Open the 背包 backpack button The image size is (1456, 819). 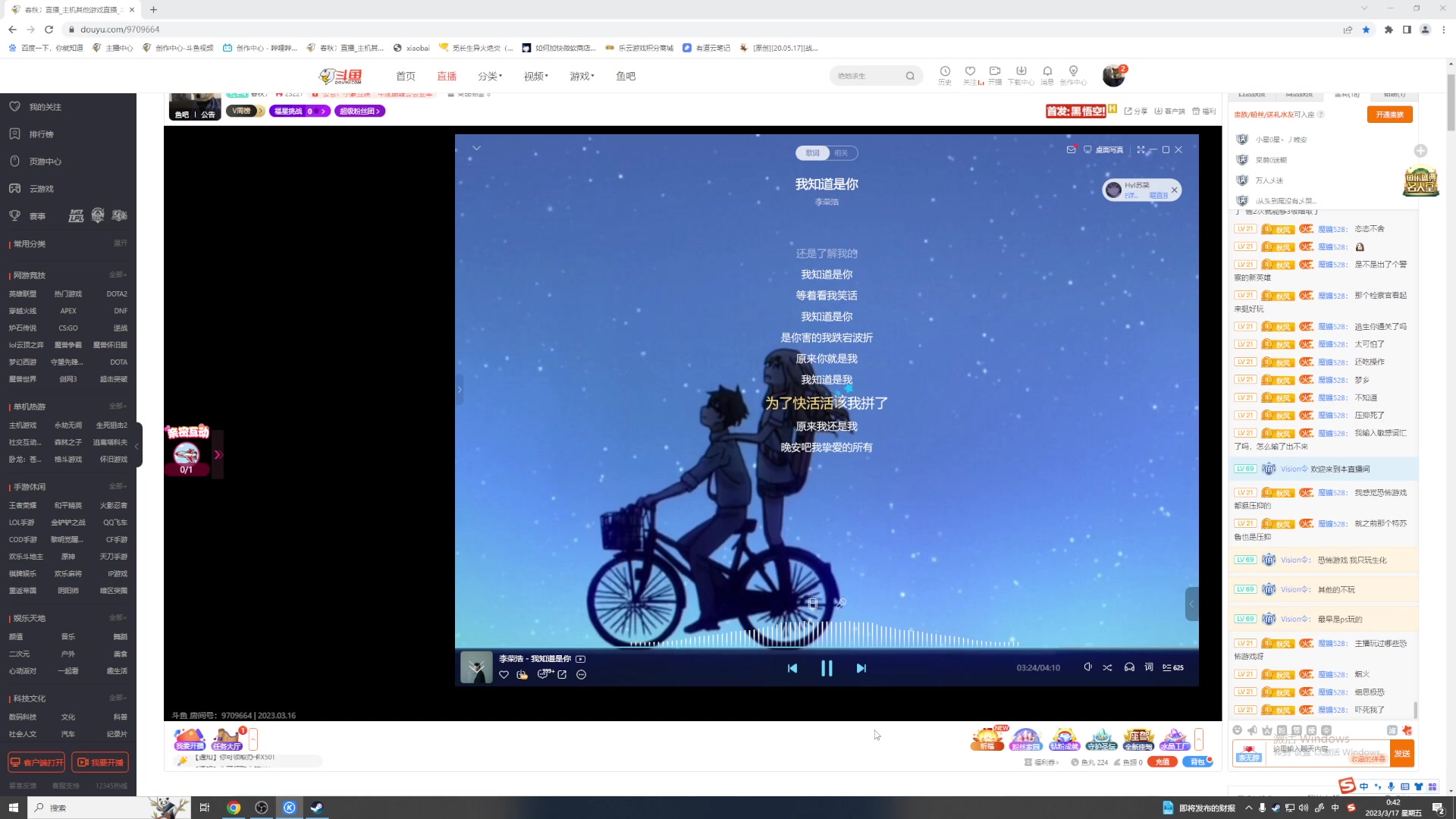tap(1197, 762)
